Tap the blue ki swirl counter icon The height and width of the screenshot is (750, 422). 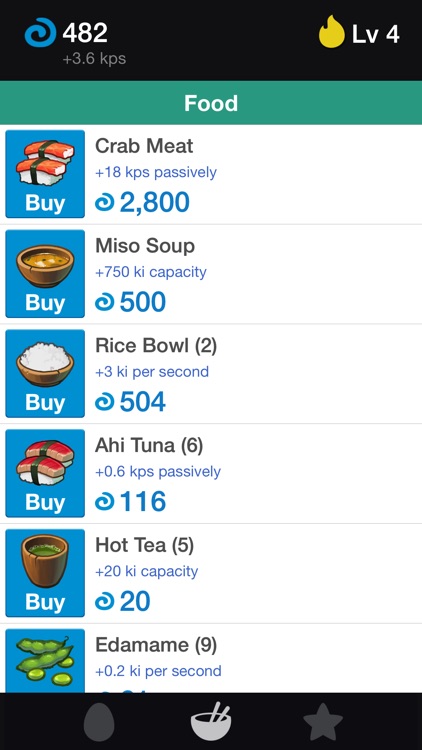tap(41, 33)
